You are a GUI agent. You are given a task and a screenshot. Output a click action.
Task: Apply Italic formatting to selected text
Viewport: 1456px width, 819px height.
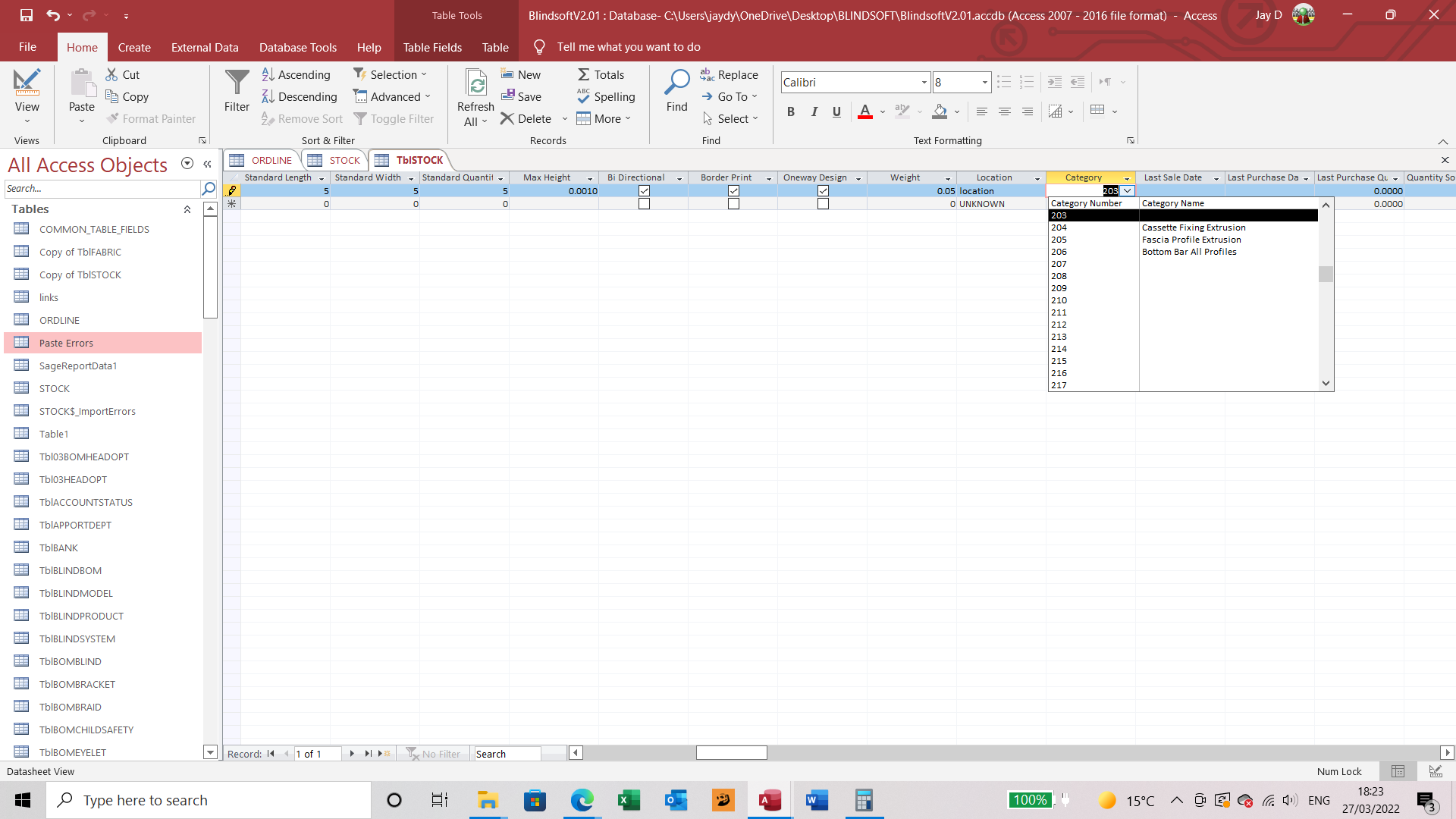tap(814, 111)
